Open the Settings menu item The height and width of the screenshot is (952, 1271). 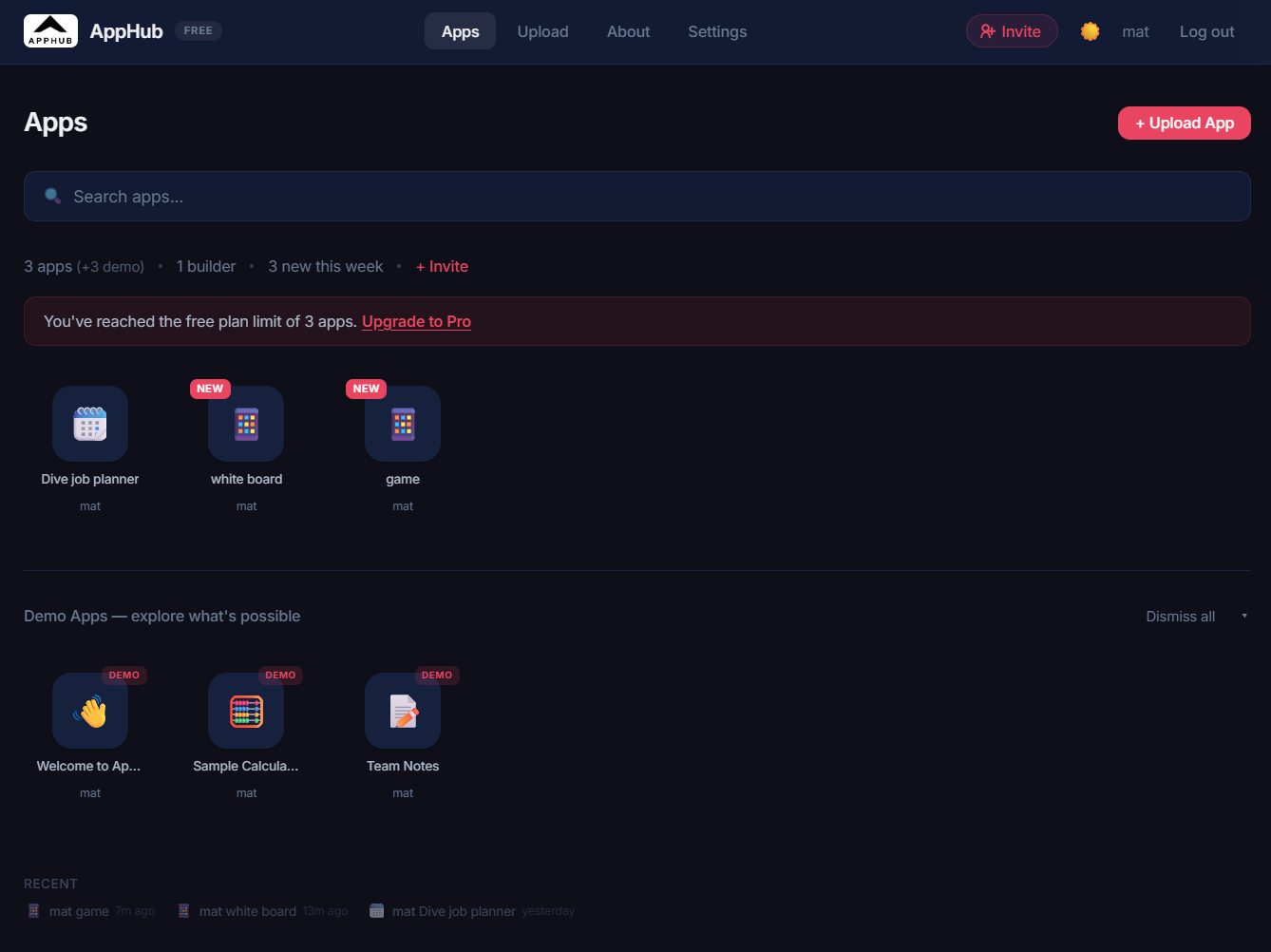[717, 31]
